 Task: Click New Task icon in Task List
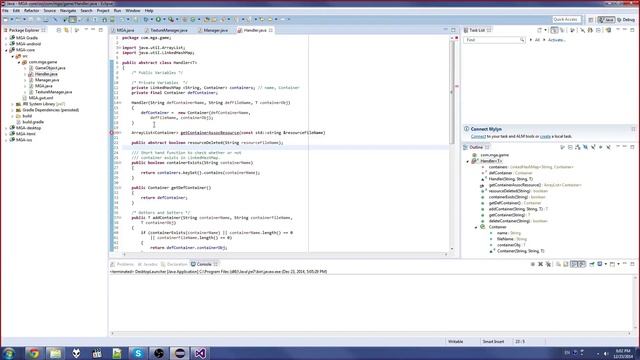tap(540, 30)
